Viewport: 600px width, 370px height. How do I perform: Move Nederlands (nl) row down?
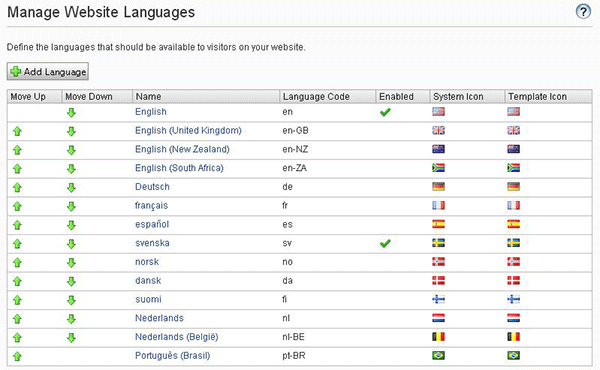click(x=71, y=319)
